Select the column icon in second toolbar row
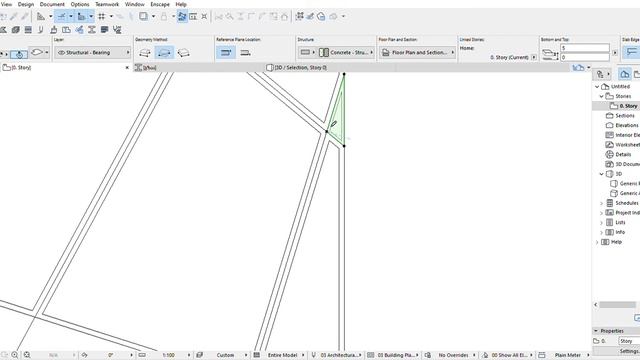 pos(53,29)
